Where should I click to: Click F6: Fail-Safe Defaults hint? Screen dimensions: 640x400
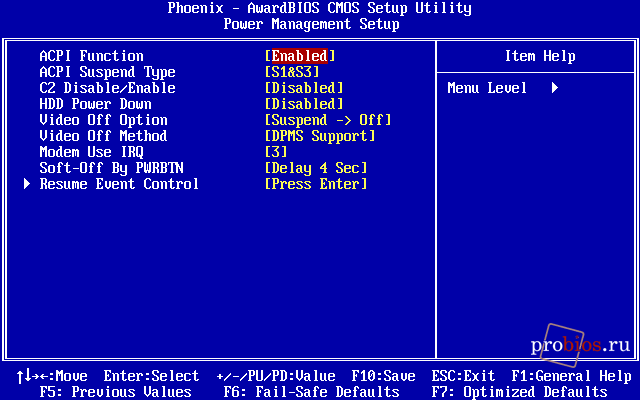pyautogui.click(x=311, y=392)
